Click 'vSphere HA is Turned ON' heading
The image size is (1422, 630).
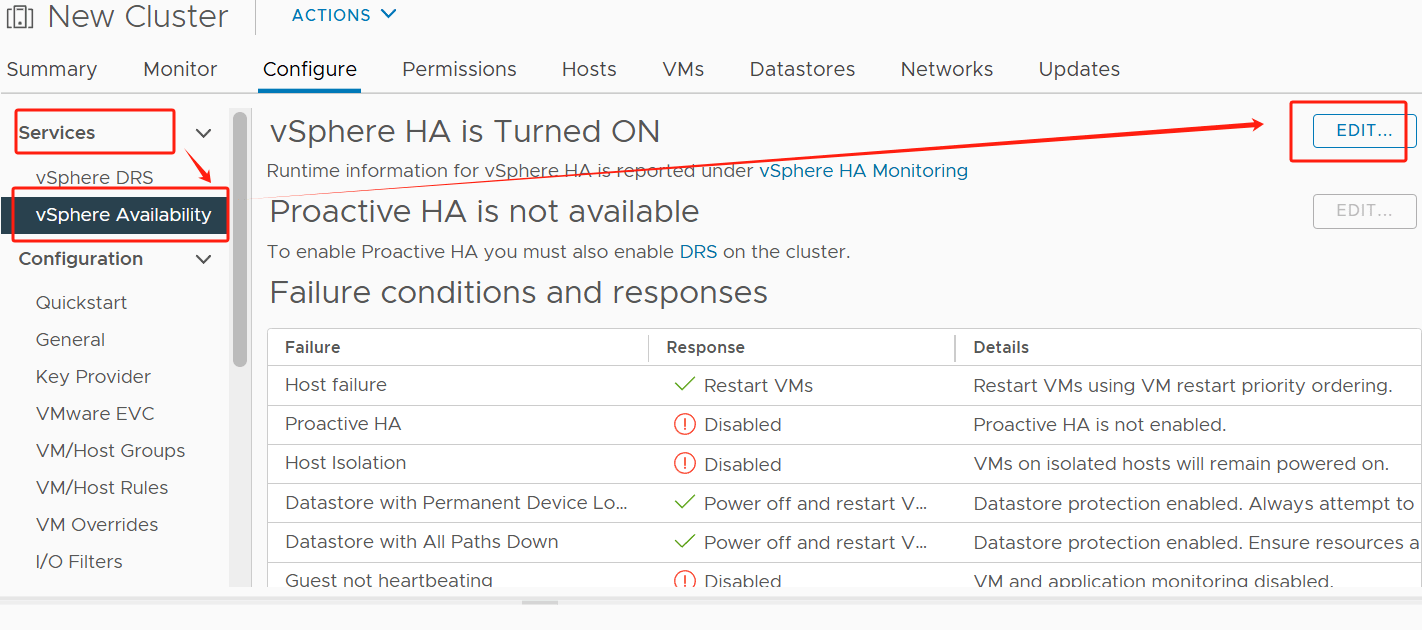point(465,131)
